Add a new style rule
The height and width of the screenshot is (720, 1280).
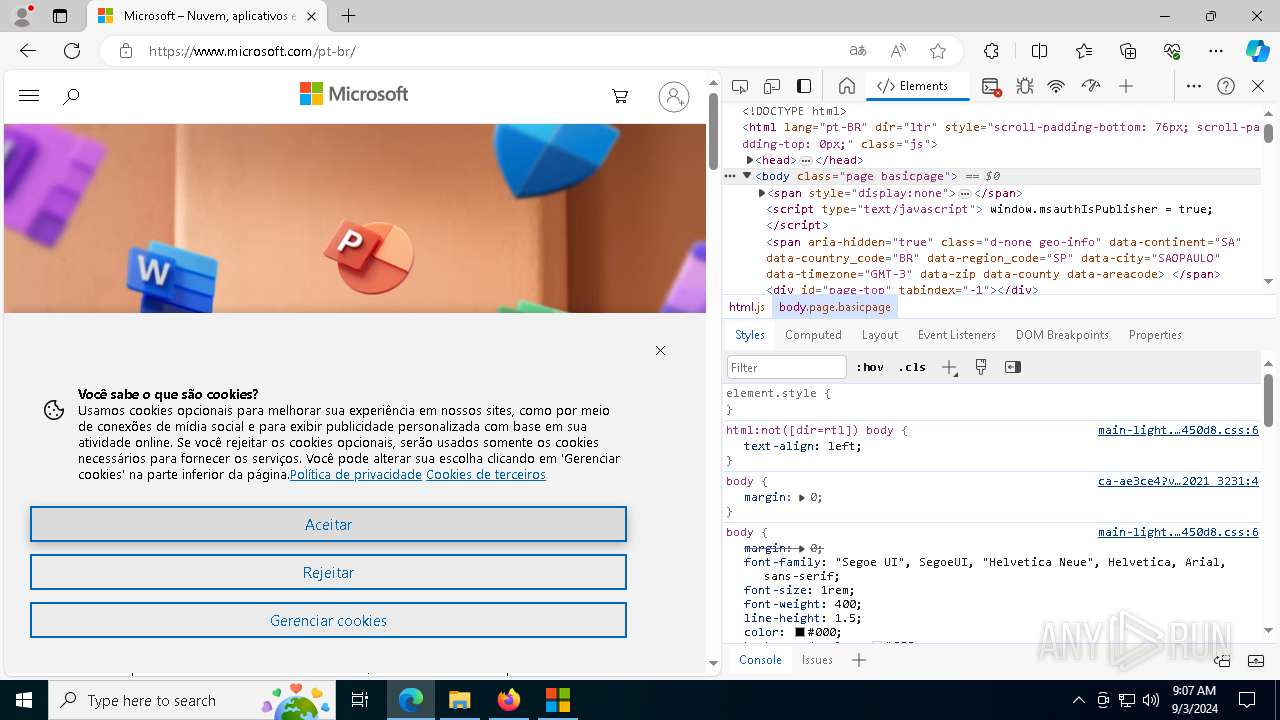tap(949, 367)
